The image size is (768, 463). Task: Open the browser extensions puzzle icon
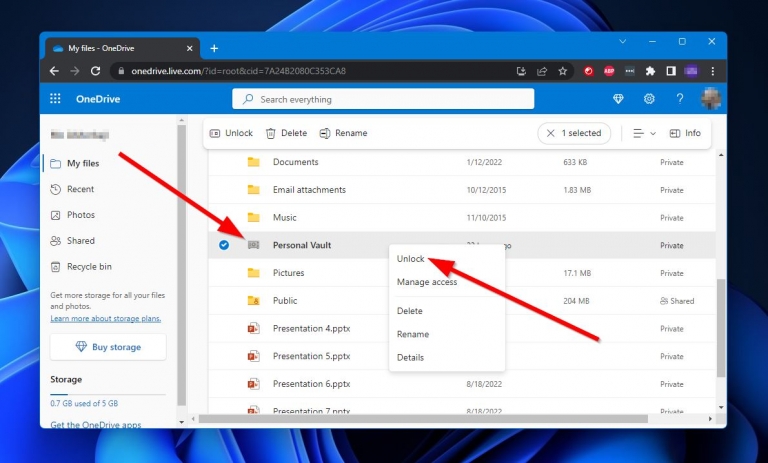(650, 71)
